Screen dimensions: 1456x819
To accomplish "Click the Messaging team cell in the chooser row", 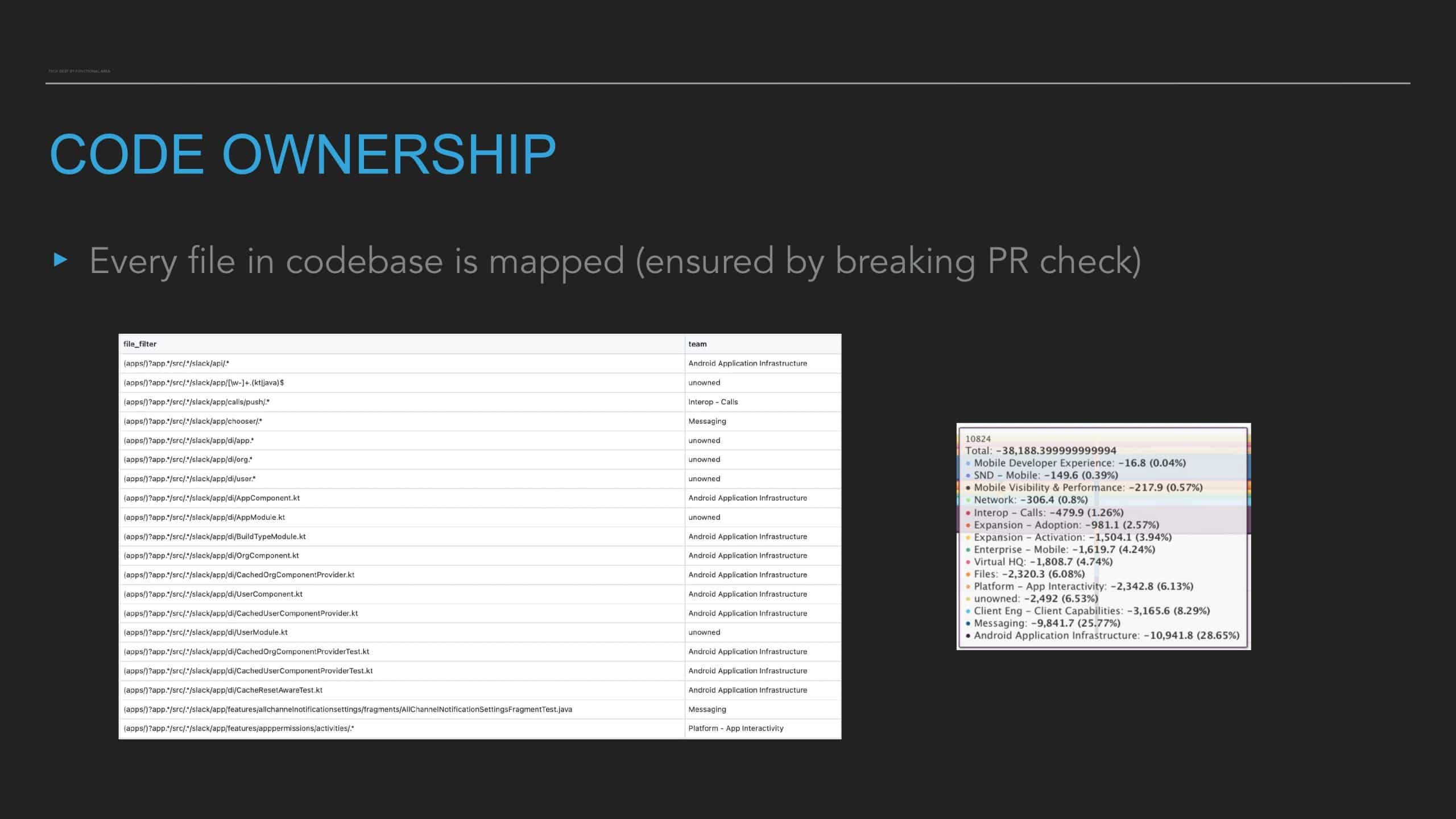I will 763,421.
